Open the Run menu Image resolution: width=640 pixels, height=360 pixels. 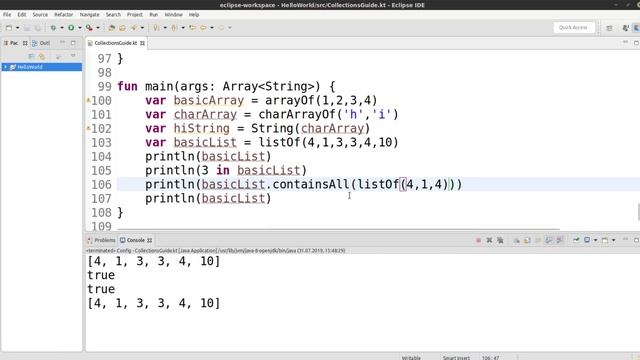click(x=153, y=14)
